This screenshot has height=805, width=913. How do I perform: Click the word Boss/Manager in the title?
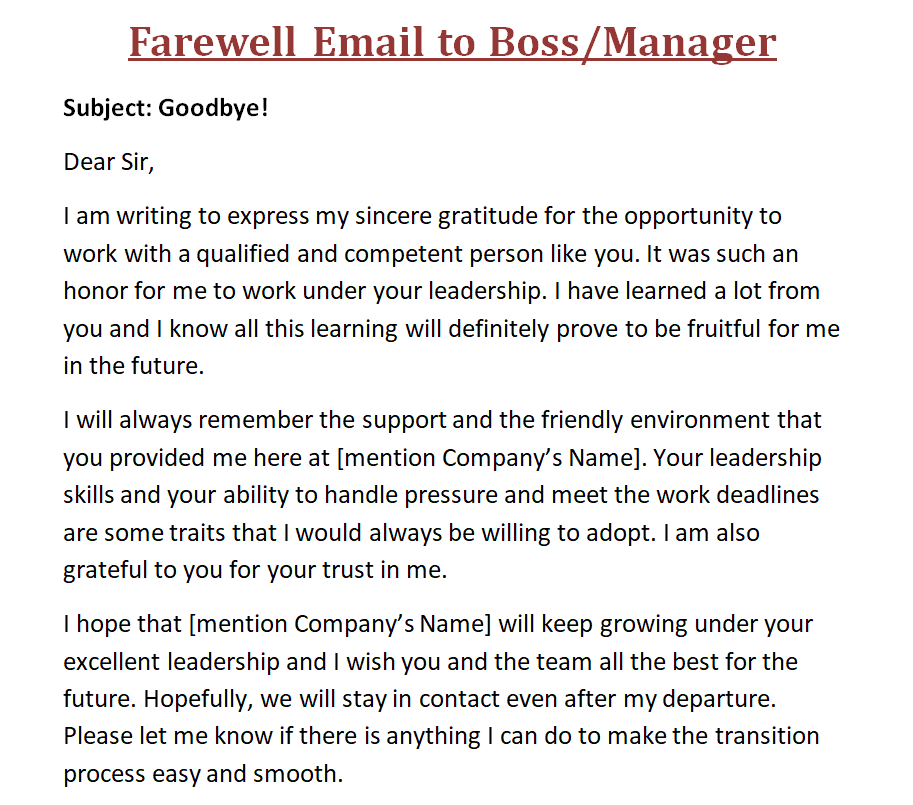click(631, 43)
